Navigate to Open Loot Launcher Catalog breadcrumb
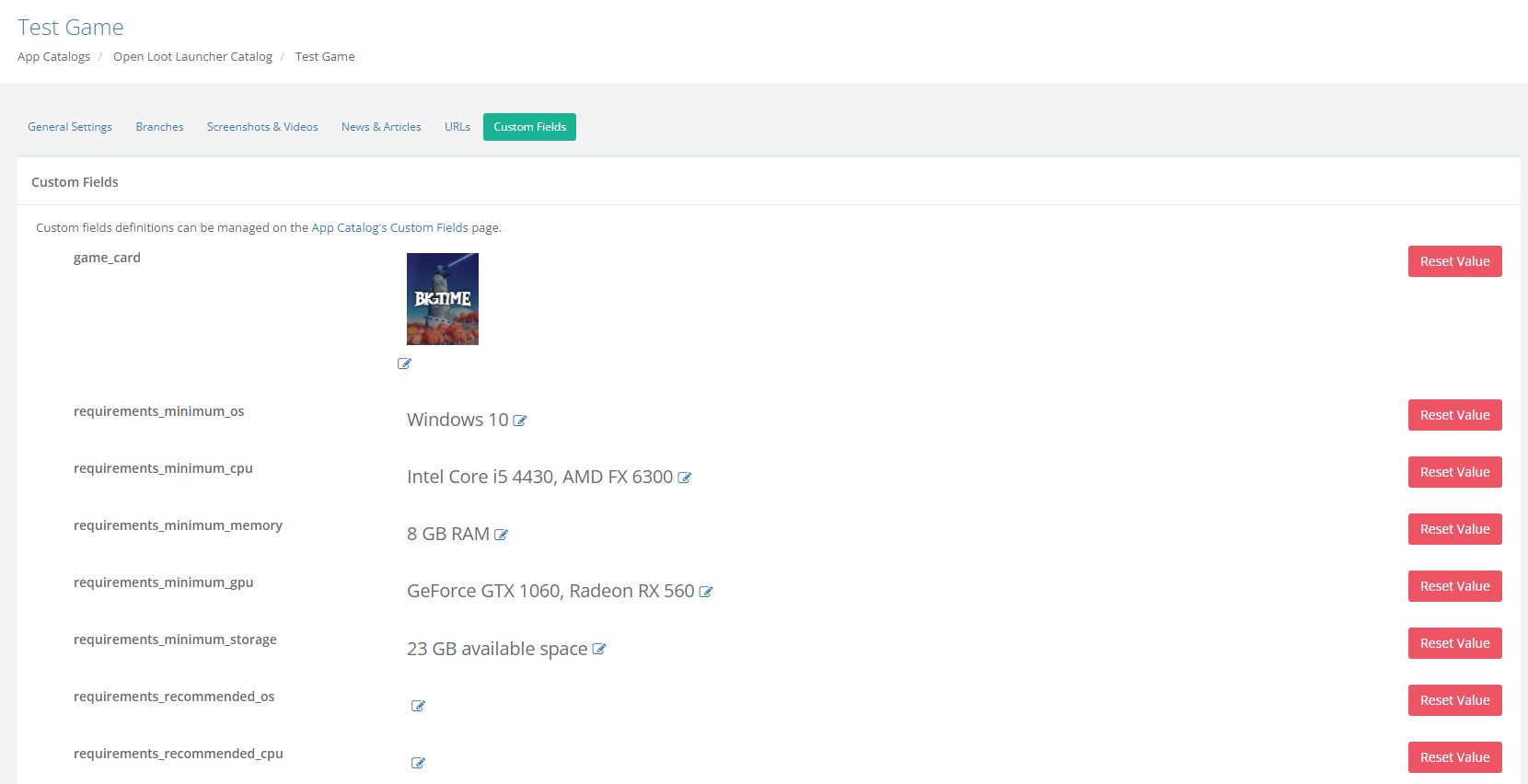This screenshot has height=784, width=1528. pyautogui.click(x=192, y=57)
